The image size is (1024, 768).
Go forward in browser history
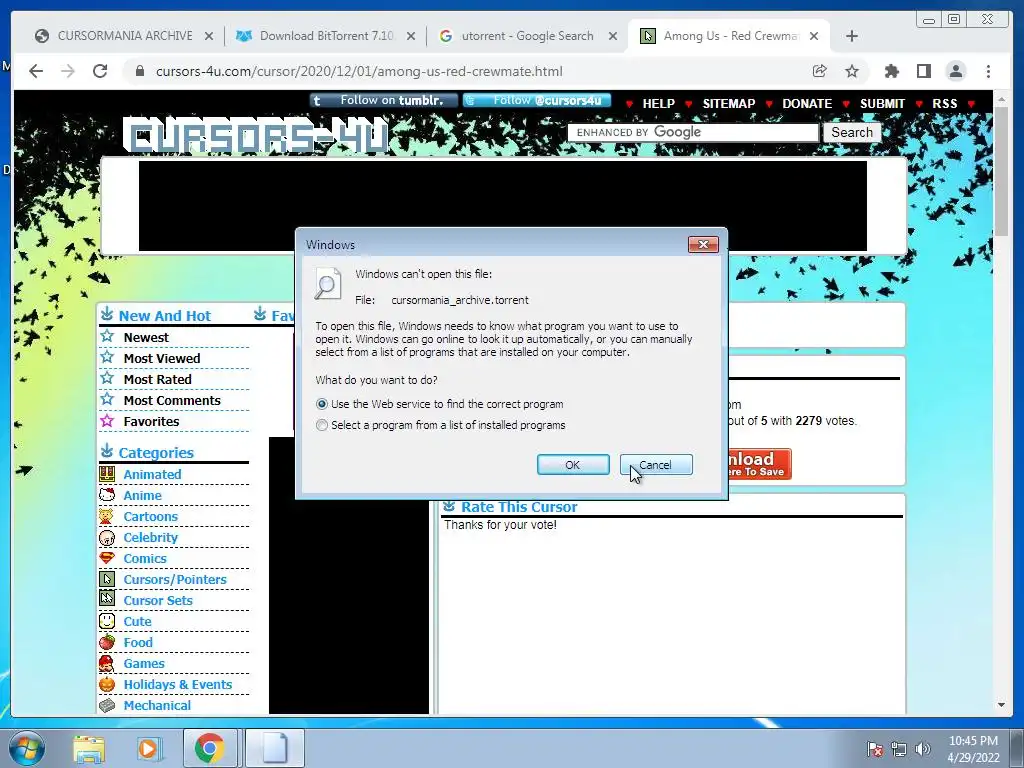(x=68, y=71)
